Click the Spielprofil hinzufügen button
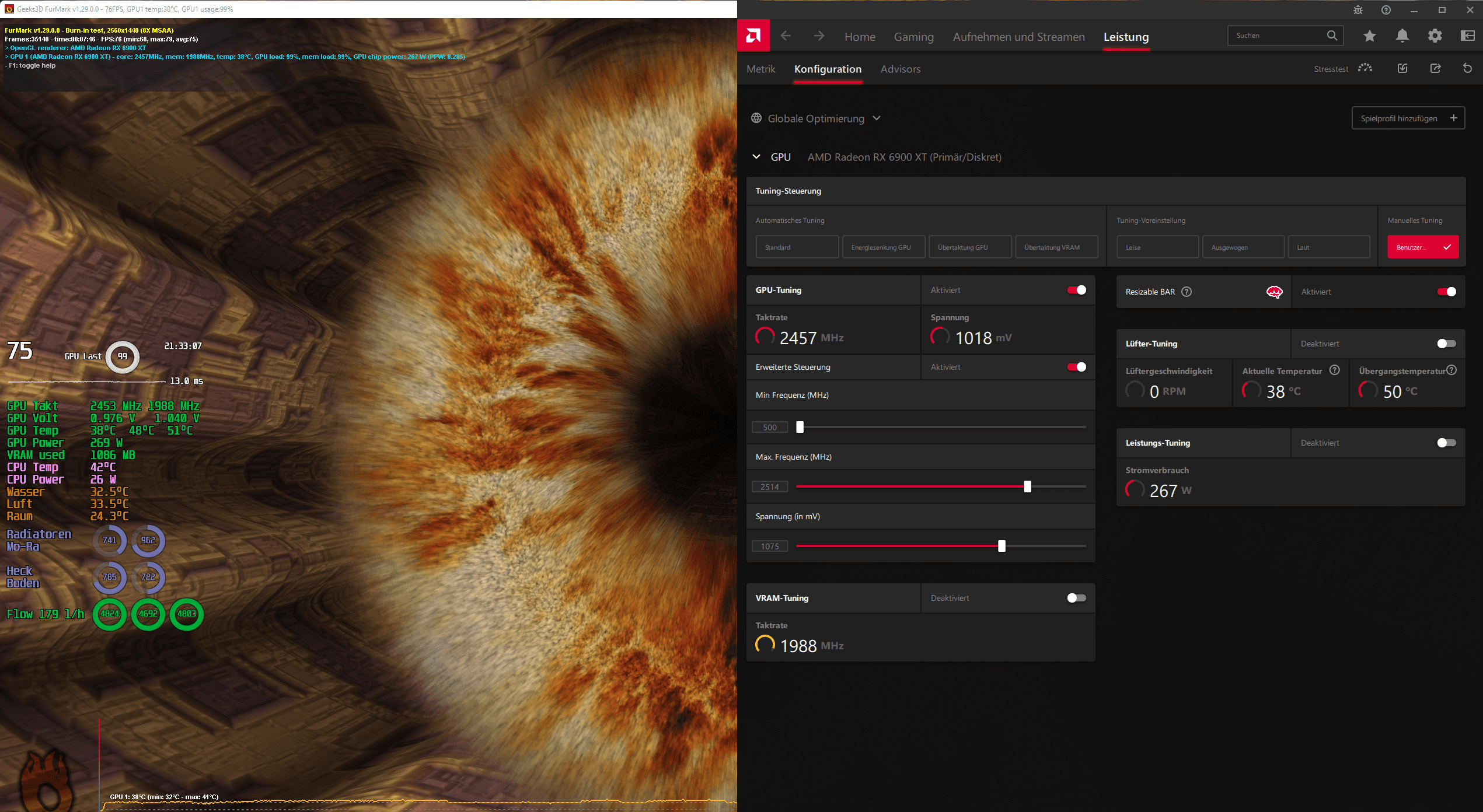 click(1408, 118)
